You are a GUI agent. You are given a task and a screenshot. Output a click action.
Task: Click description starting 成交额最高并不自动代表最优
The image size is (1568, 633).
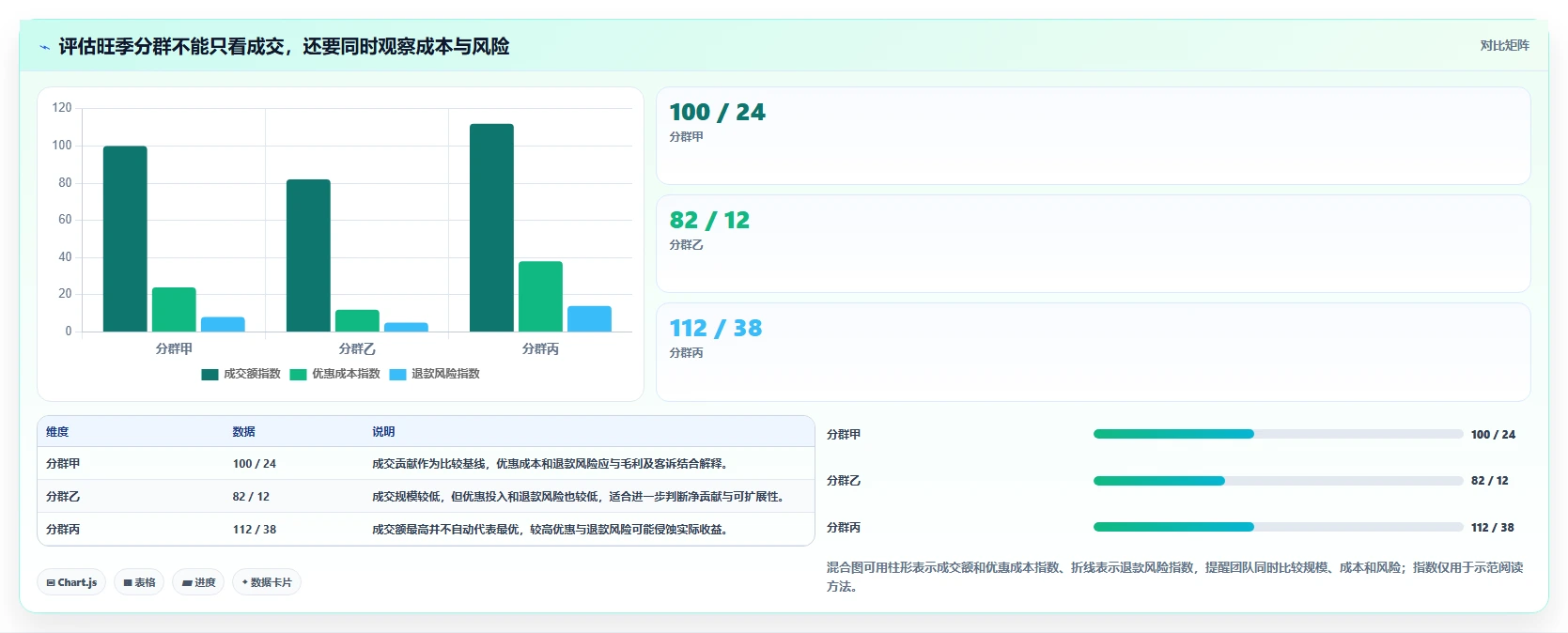[551, 530]
